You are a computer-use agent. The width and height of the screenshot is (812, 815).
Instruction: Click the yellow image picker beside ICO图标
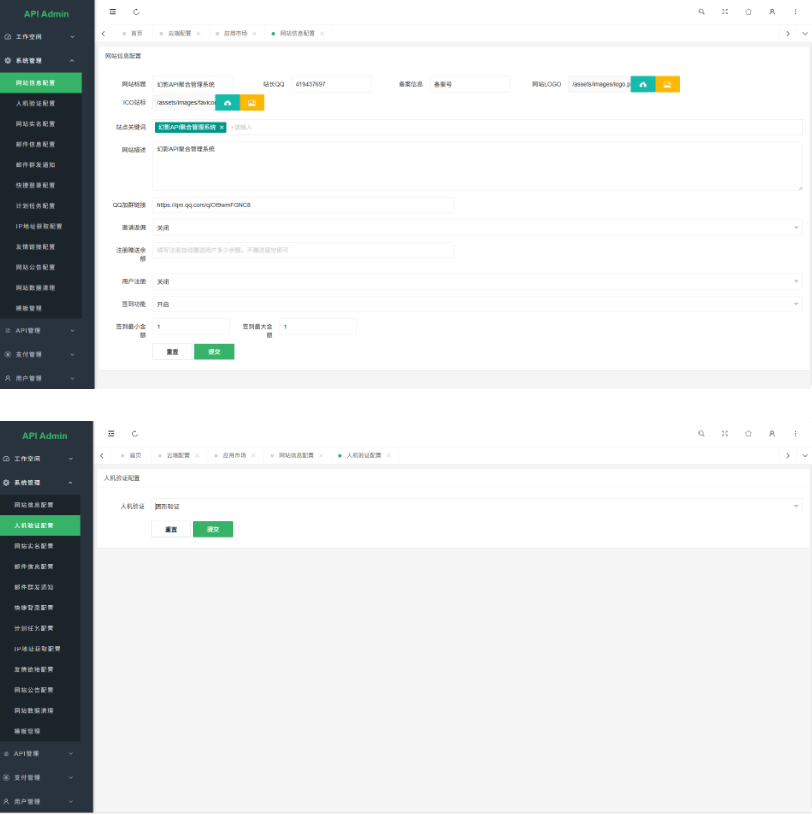(x=252, y=103)
